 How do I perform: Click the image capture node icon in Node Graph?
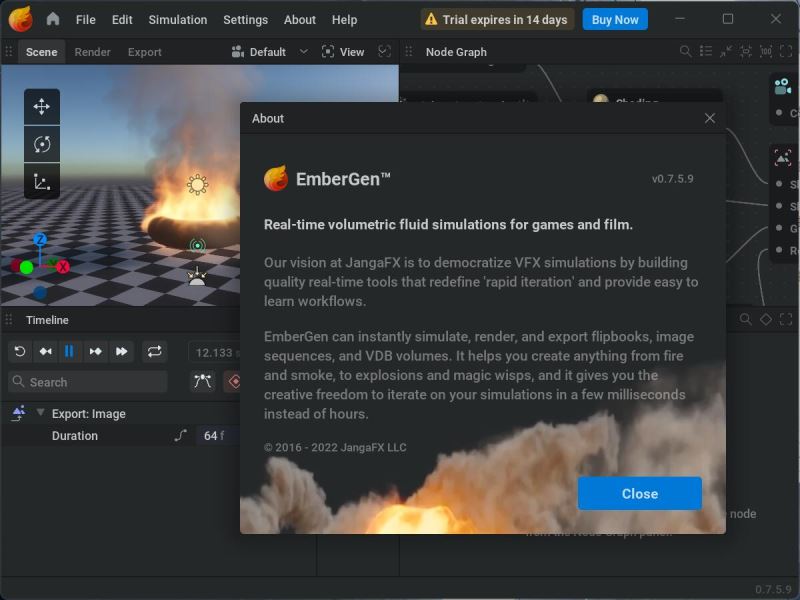tap(783, 157)
